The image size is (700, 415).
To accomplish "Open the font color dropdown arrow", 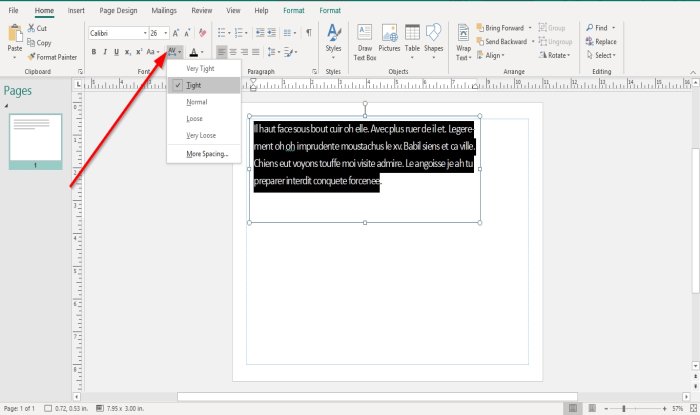I will [x=202, y=52].
